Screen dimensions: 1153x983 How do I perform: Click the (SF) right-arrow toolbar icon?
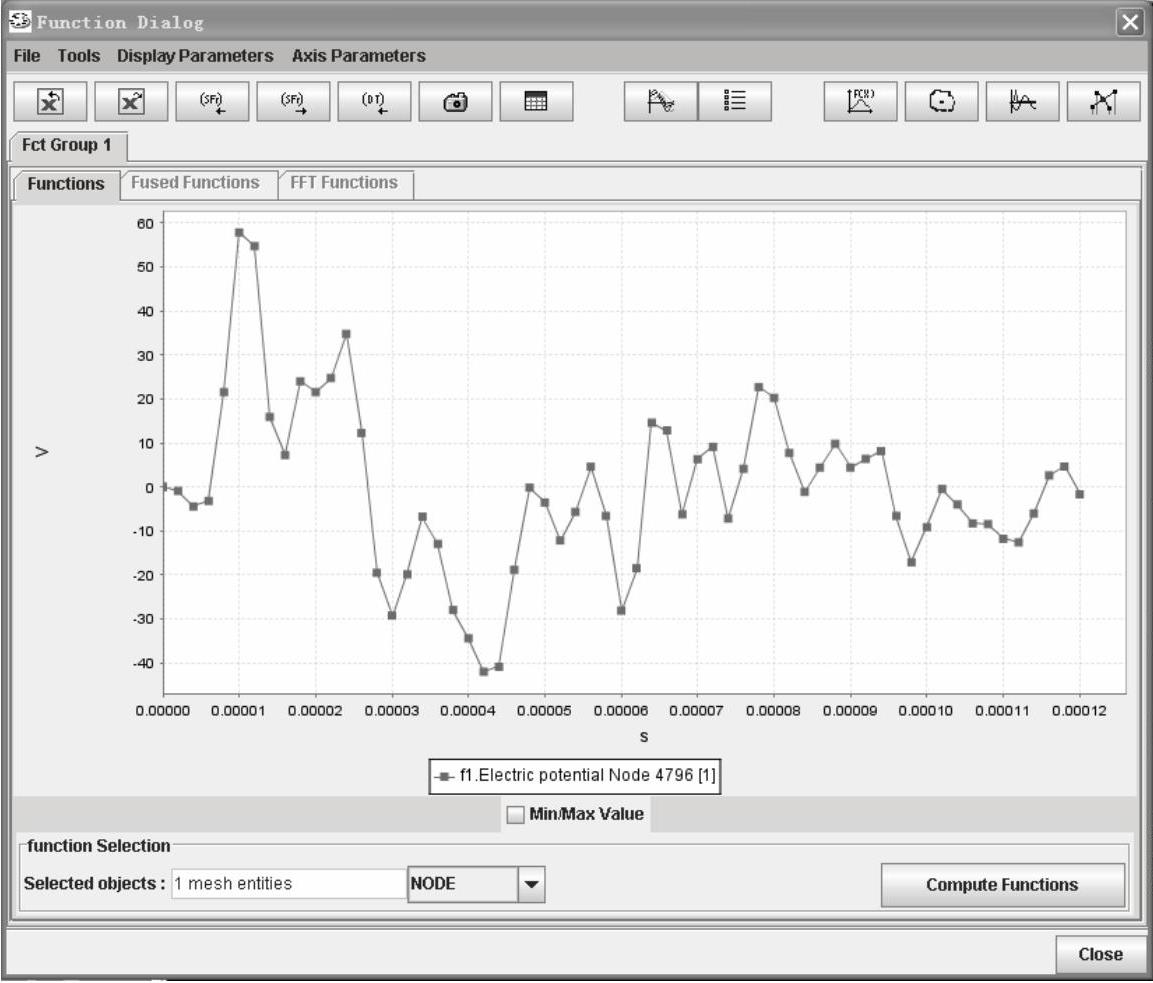click(x=293, y=101)
